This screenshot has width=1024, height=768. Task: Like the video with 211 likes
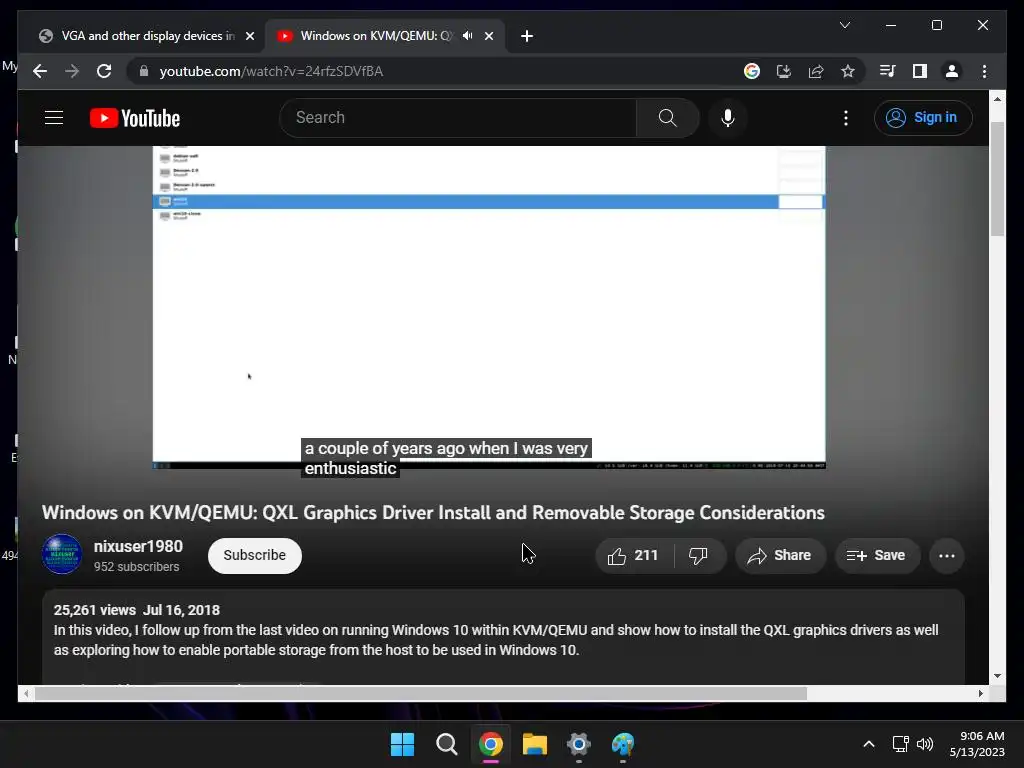(633, 556)
